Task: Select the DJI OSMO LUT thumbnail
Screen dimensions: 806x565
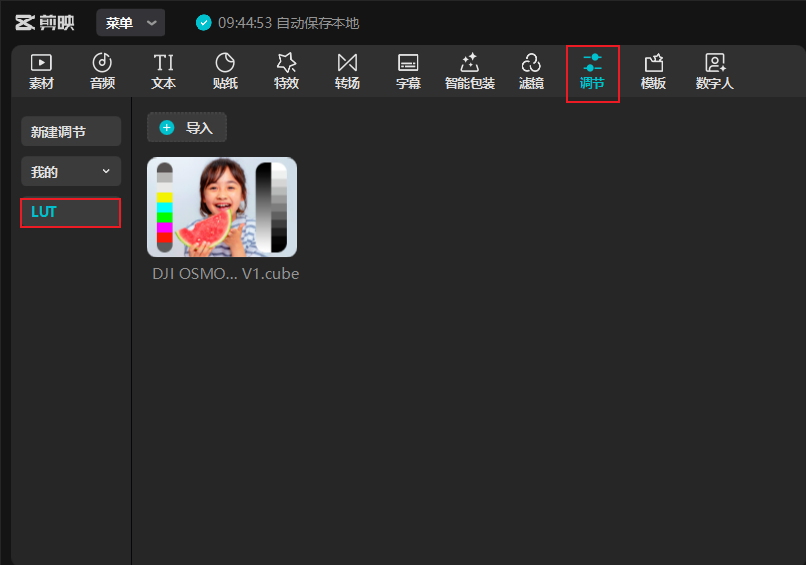Action: 222,207
